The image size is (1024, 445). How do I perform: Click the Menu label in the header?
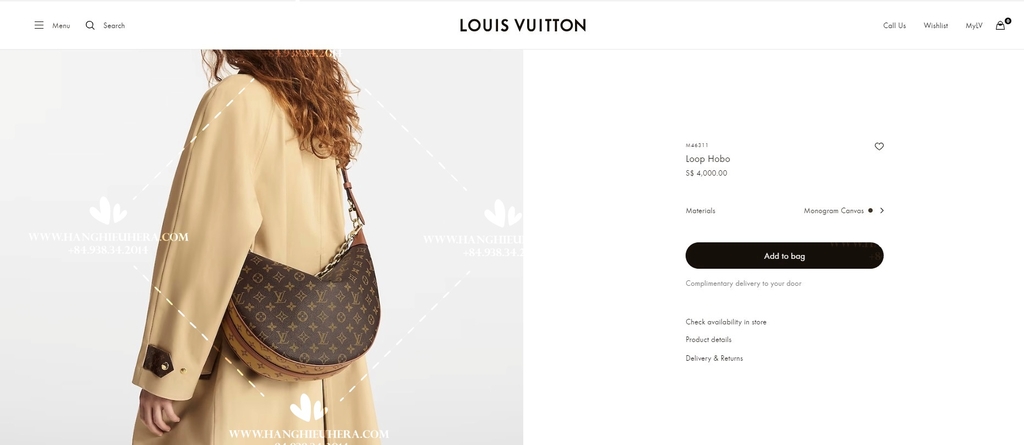tap(61, 25)
